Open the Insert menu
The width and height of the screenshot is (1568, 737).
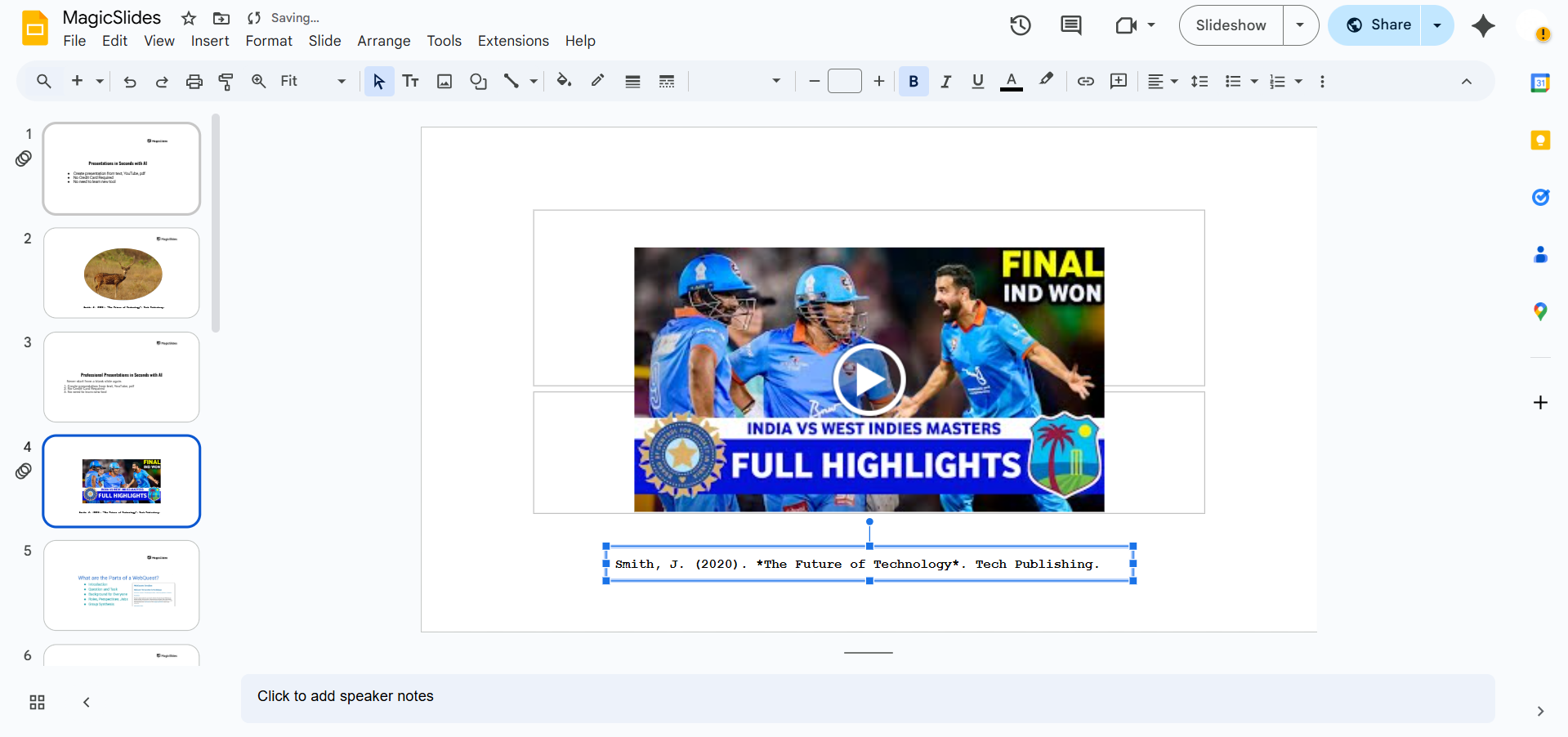click(210, 41)
